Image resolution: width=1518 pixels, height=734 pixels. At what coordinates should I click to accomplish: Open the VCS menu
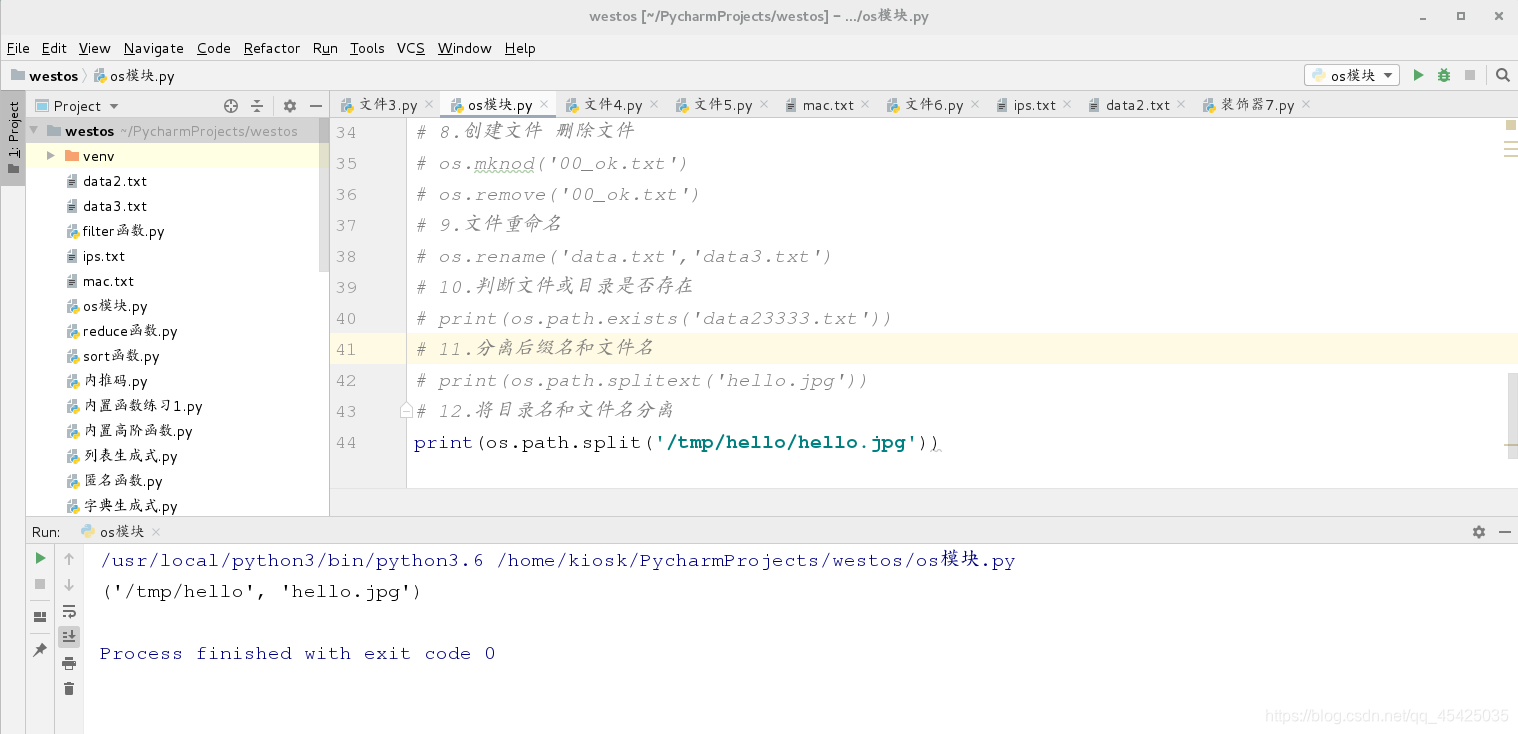click(410, 48)
